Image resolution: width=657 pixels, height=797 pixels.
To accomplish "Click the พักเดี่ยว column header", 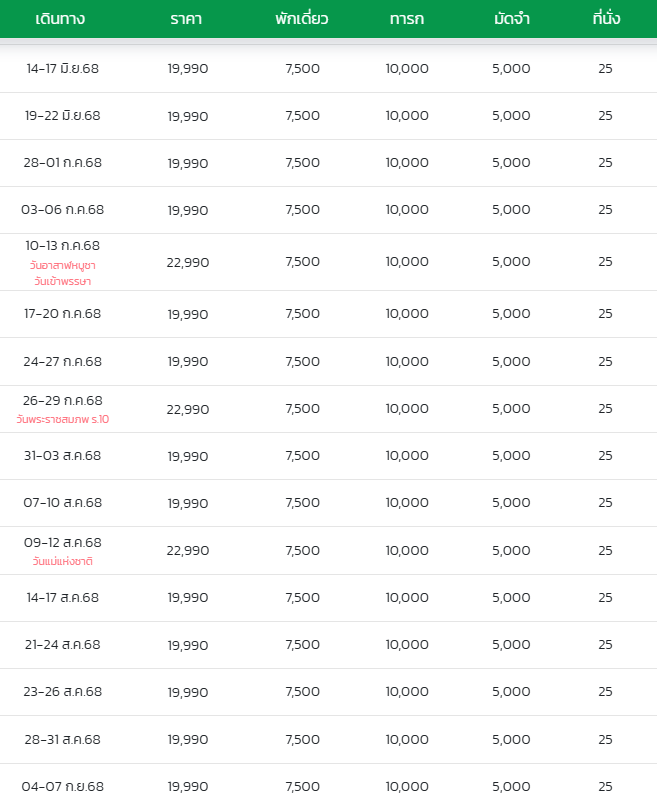I will click(x=302, y=19).
